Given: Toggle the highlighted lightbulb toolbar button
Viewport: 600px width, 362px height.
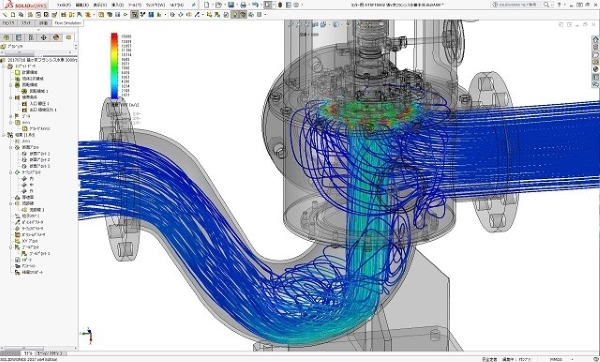Looking at the screenshot, I should click(235, 15).
